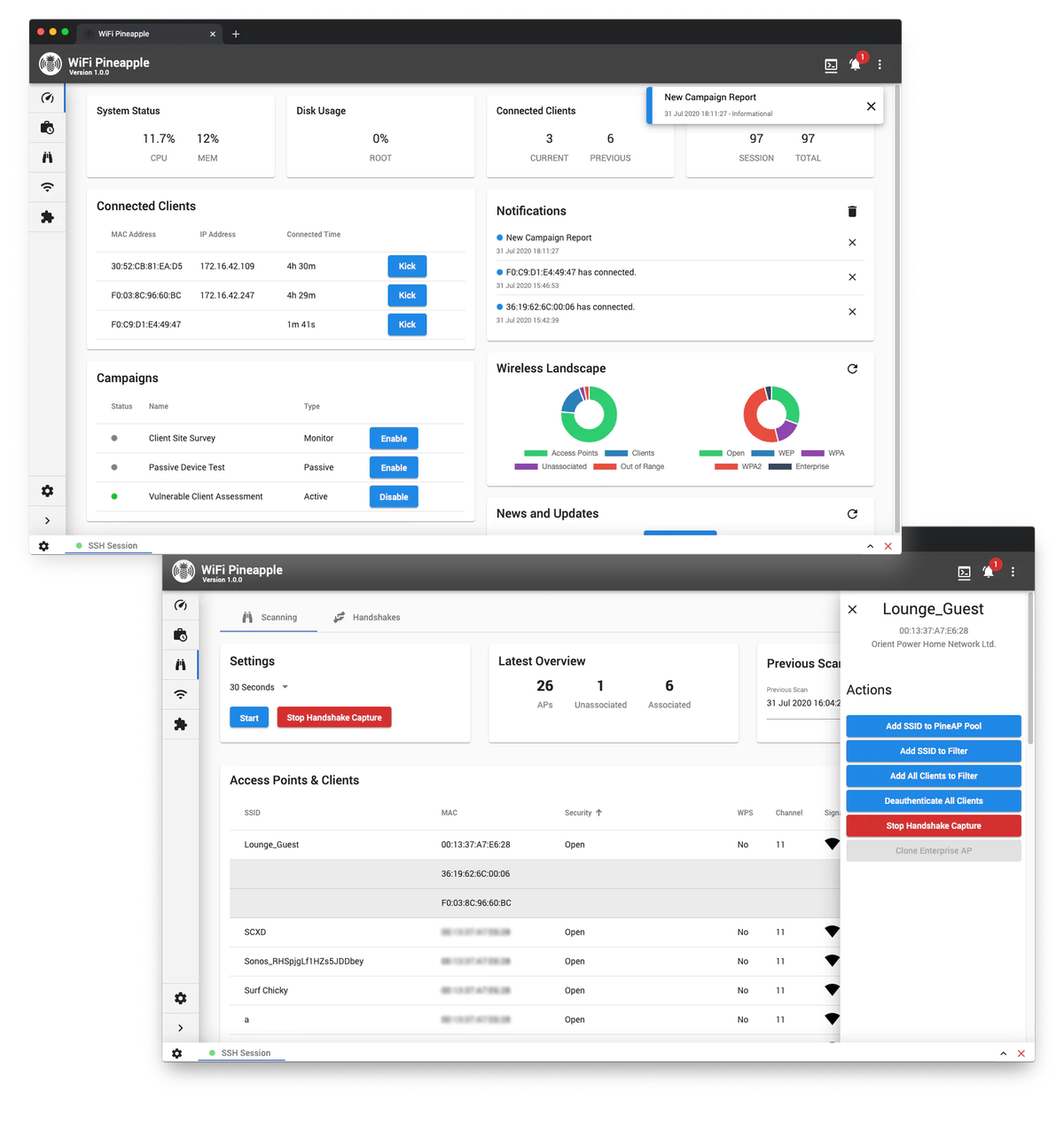This screenshot has height=1124, width=1064.
Task: Open three-dot menu in lower window header
Action: point(1013,572)
